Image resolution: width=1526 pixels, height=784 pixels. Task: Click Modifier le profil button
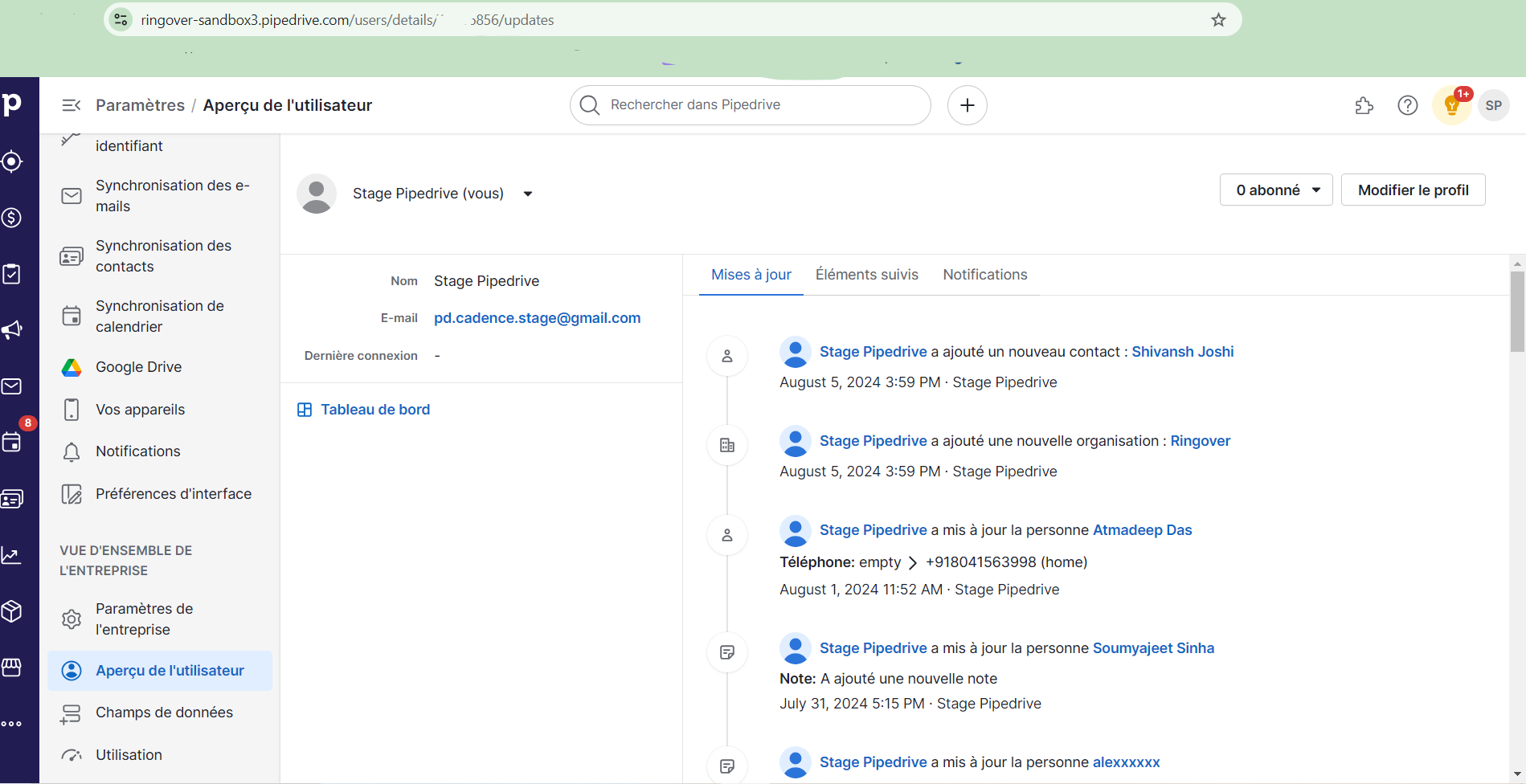1413,190
